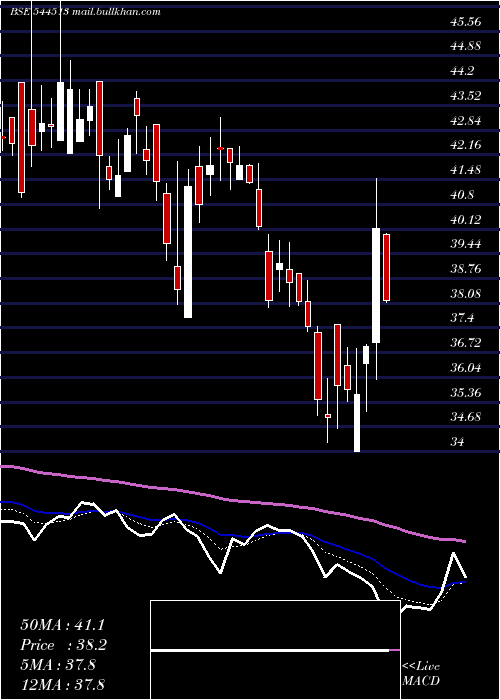Click the 34.68 price axis label
Image resolution: width=500 pixels, height=700 pixels.
[x=466, y=417]
